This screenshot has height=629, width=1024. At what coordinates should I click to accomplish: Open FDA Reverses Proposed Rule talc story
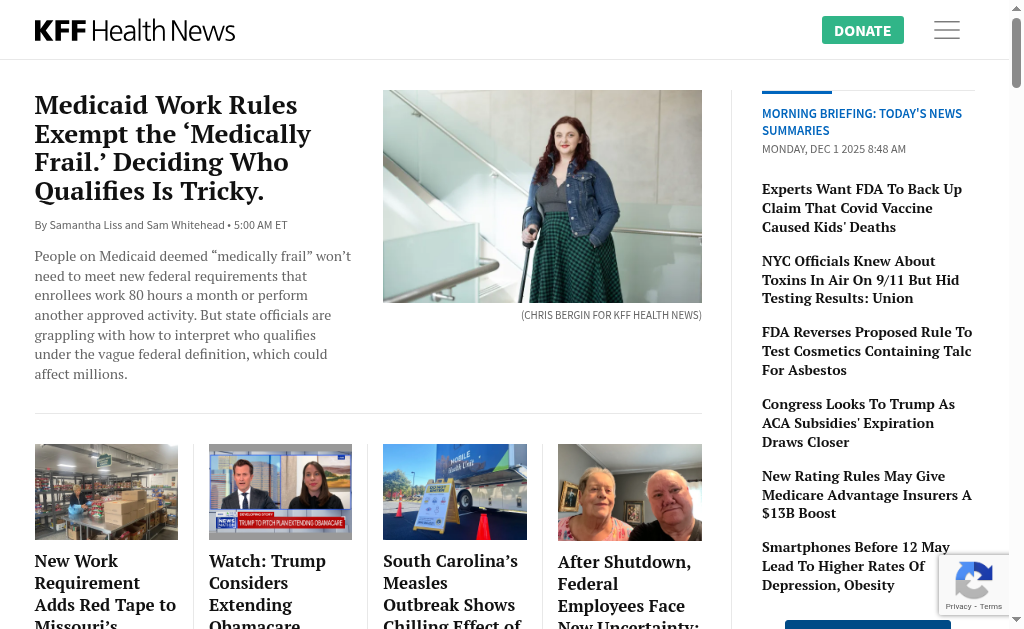(x=867, y=351)
